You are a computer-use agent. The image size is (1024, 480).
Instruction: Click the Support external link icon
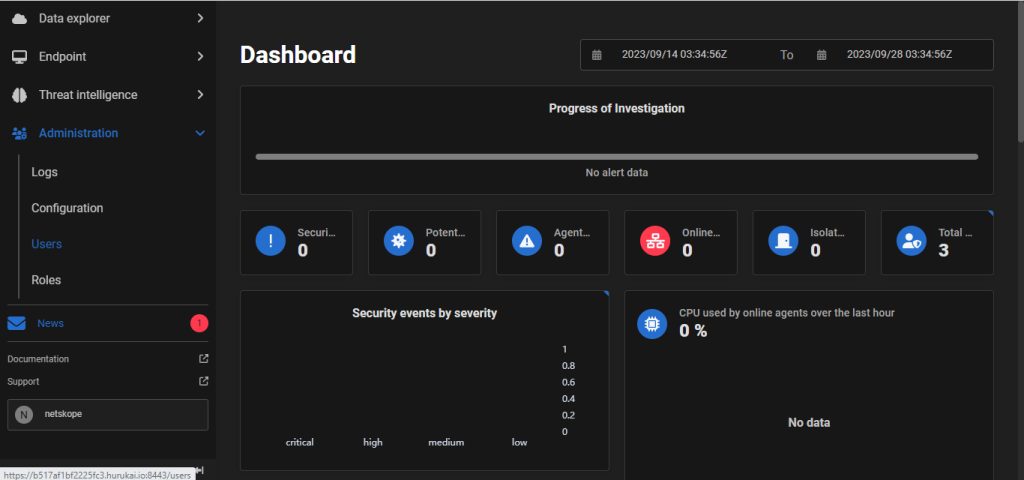(204, 381)
